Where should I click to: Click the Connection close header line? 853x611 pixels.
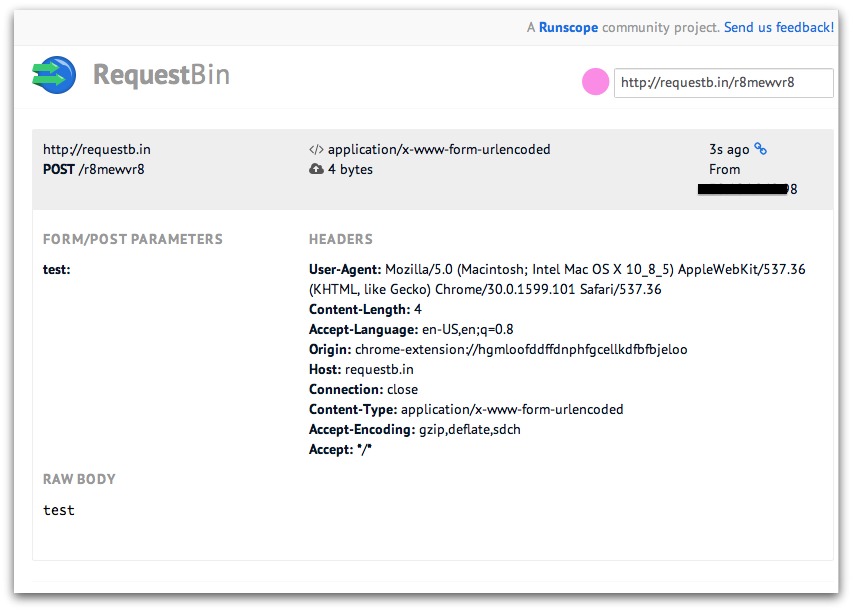pyautogui.click(x=363, y=390)
